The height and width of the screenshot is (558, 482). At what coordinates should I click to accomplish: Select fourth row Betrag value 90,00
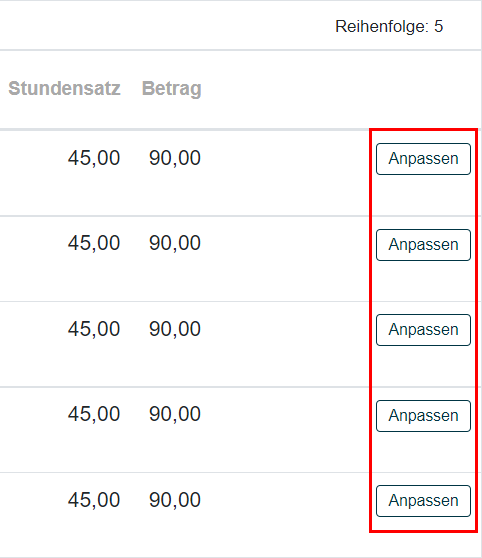tap(175, 414)
